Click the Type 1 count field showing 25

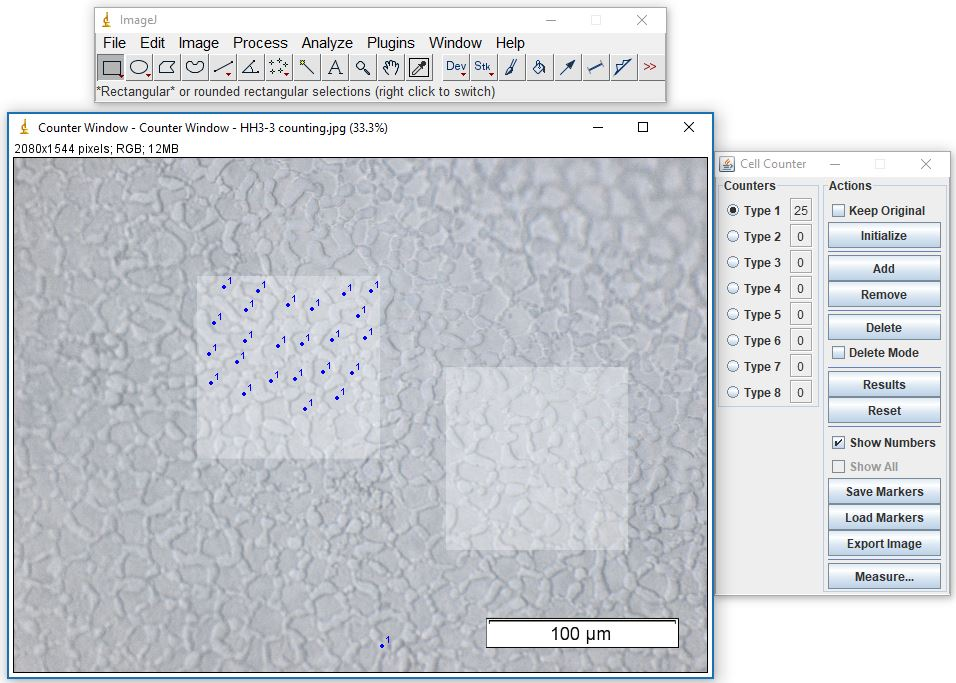(x=800, y=211)
